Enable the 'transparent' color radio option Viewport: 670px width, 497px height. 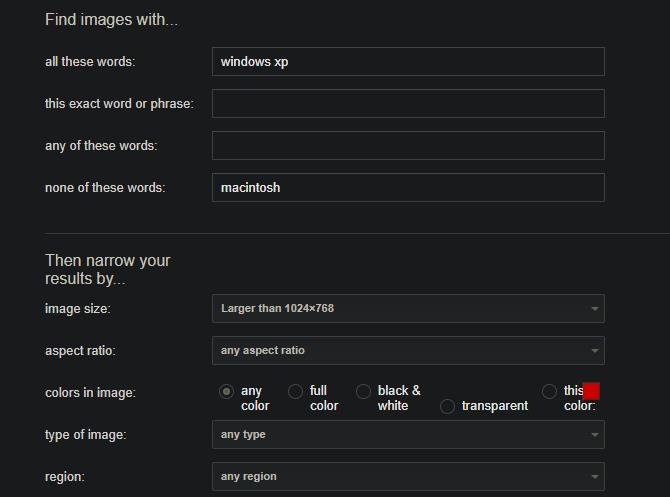[x=447, y=406]
